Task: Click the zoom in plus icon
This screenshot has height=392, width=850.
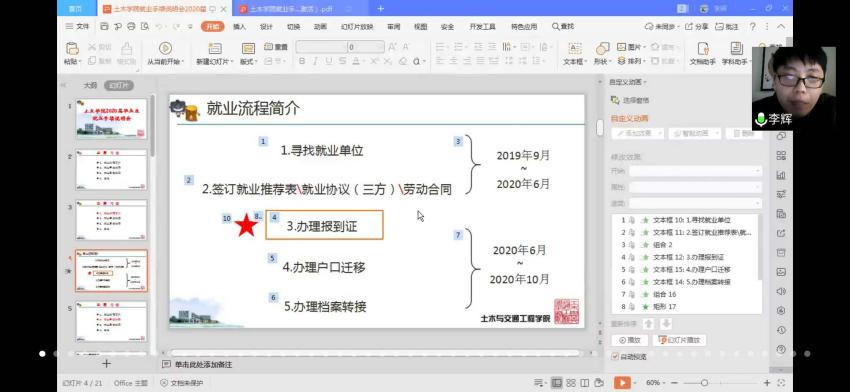Action: (x=767, y=383)
